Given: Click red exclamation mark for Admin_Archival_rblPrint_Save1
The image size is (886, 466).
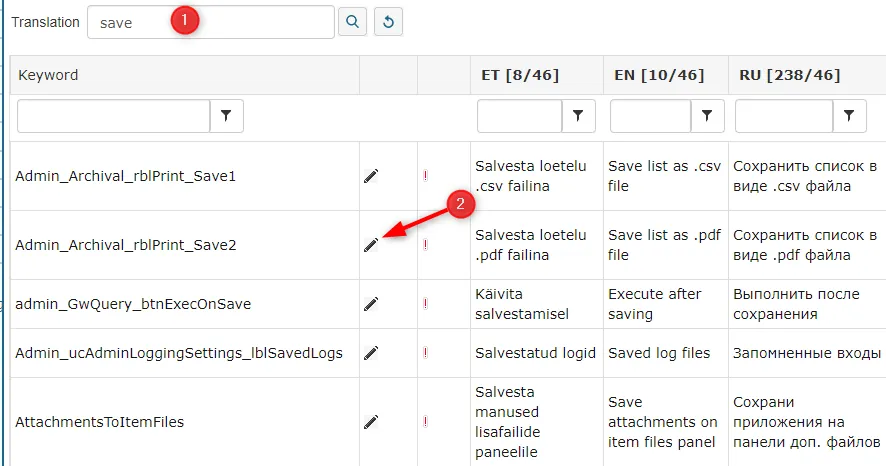Looking at the screenshot, I should tap(425, 176).
